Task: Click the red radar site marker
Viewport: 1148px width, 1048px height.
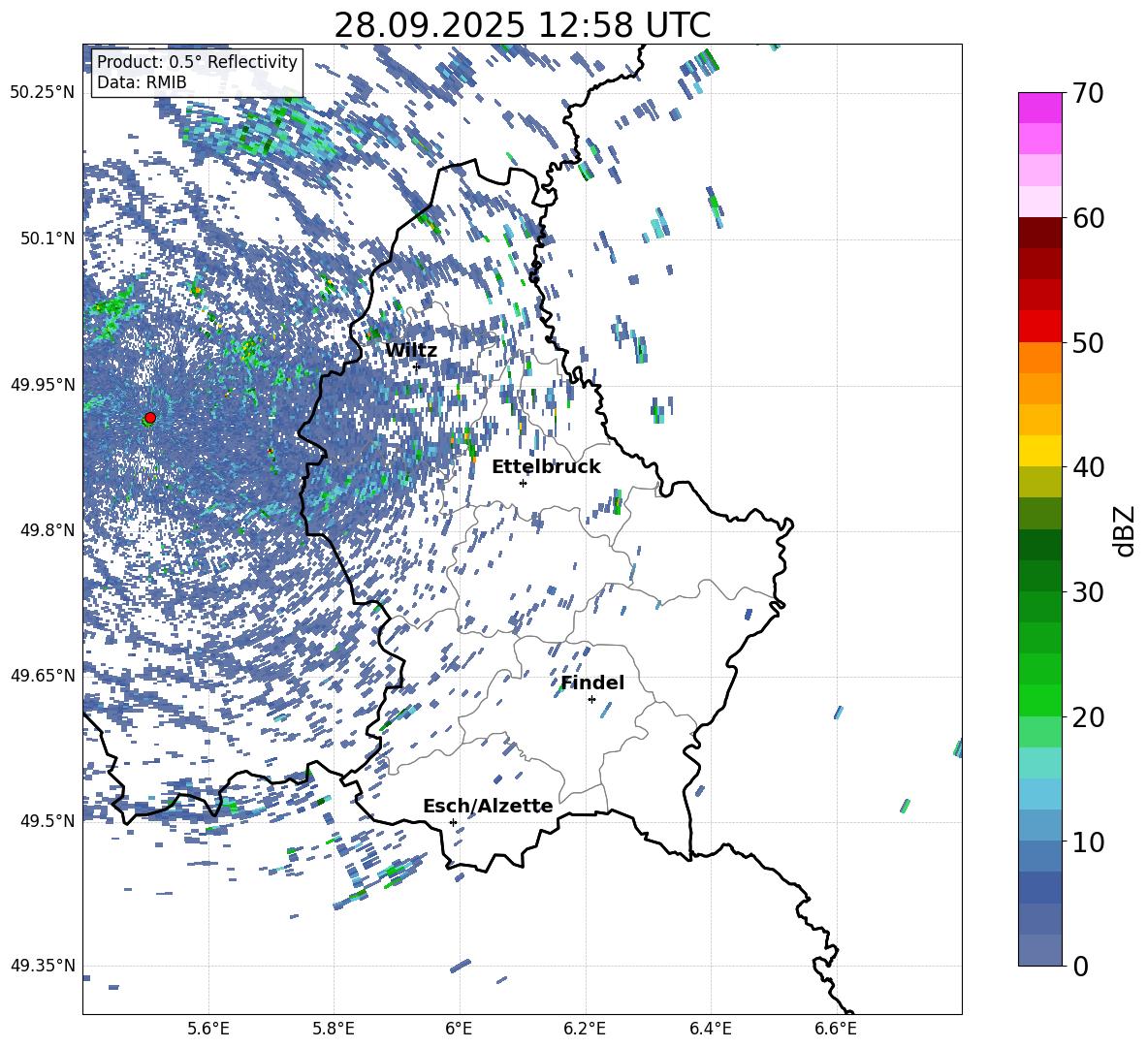Action: click(150, 418)
